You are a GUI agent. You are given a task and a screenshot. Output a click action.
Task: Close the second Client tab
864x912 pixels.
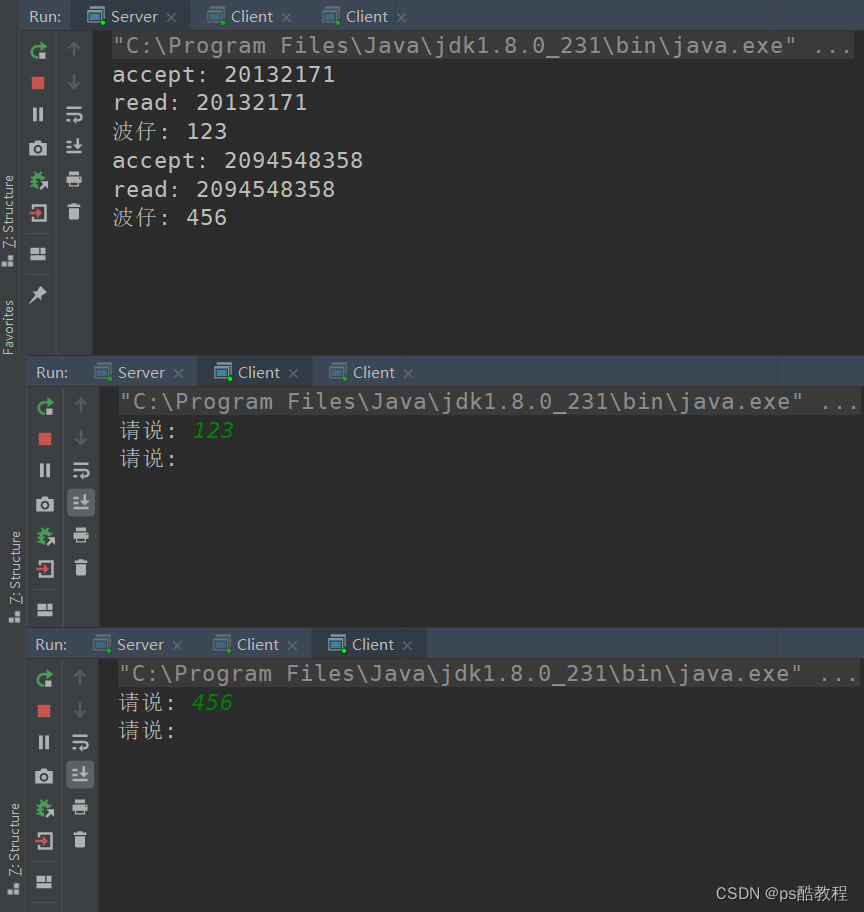(401, 16)
